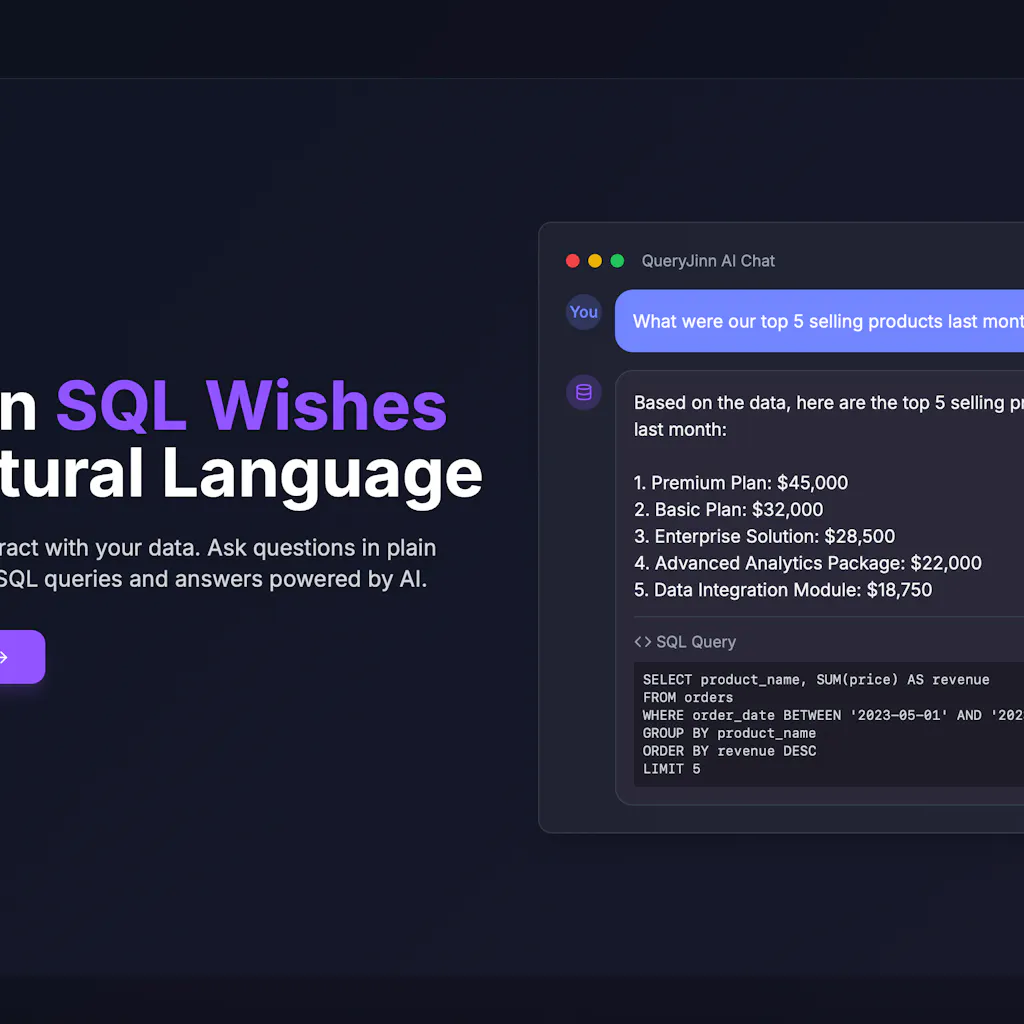Click the Basic Plan: $32,000 result
The width and height of the screenshot is (1024, 1024).
coord(729,510)
